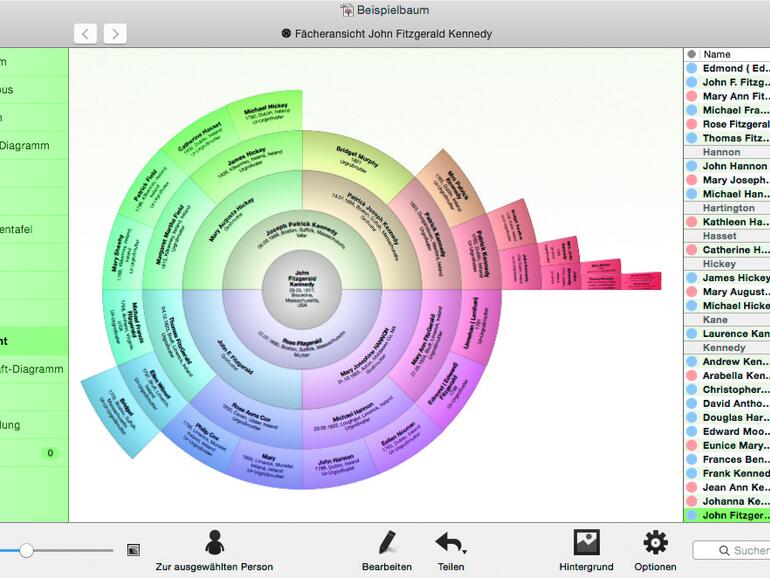770x578 pixels.
Task: Select Thomas Fitz... in the list
Action: point(727,138)
